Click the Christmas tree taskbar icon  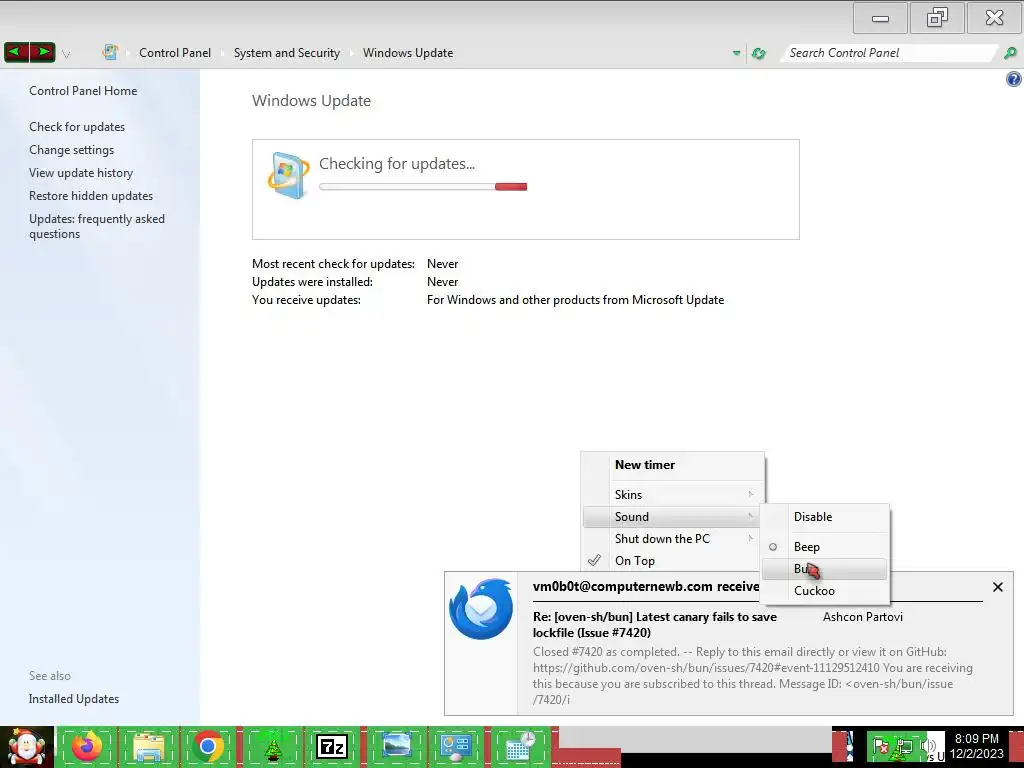click(x=273, y=747)
